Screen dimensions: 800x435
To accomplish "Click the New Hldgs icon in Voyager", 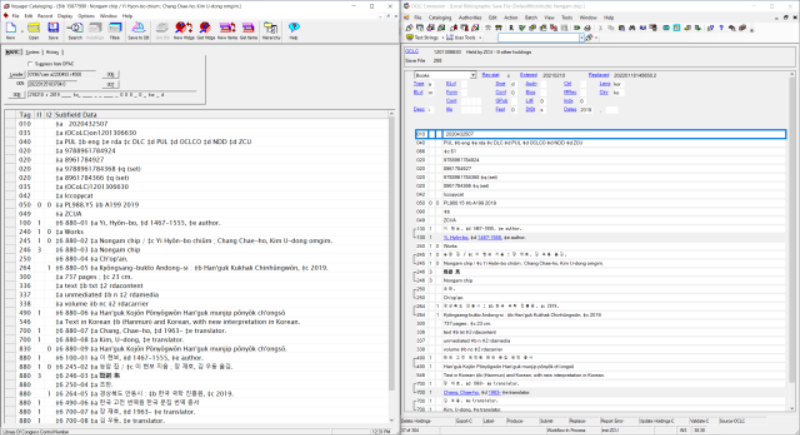I will coord(184,29).
